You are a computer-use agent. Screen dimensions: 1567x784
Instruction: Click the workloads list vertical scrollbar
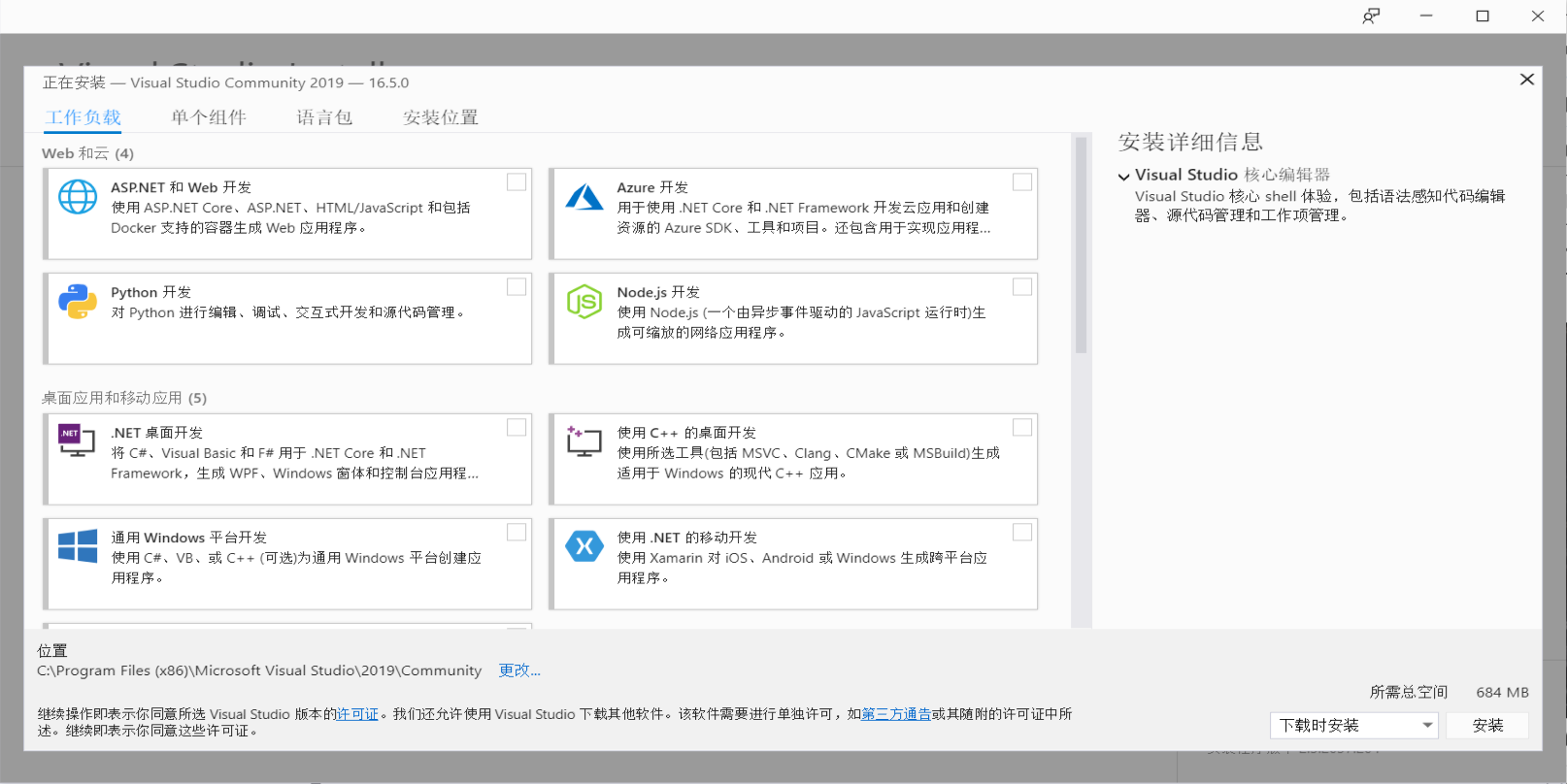(1081, 245)
